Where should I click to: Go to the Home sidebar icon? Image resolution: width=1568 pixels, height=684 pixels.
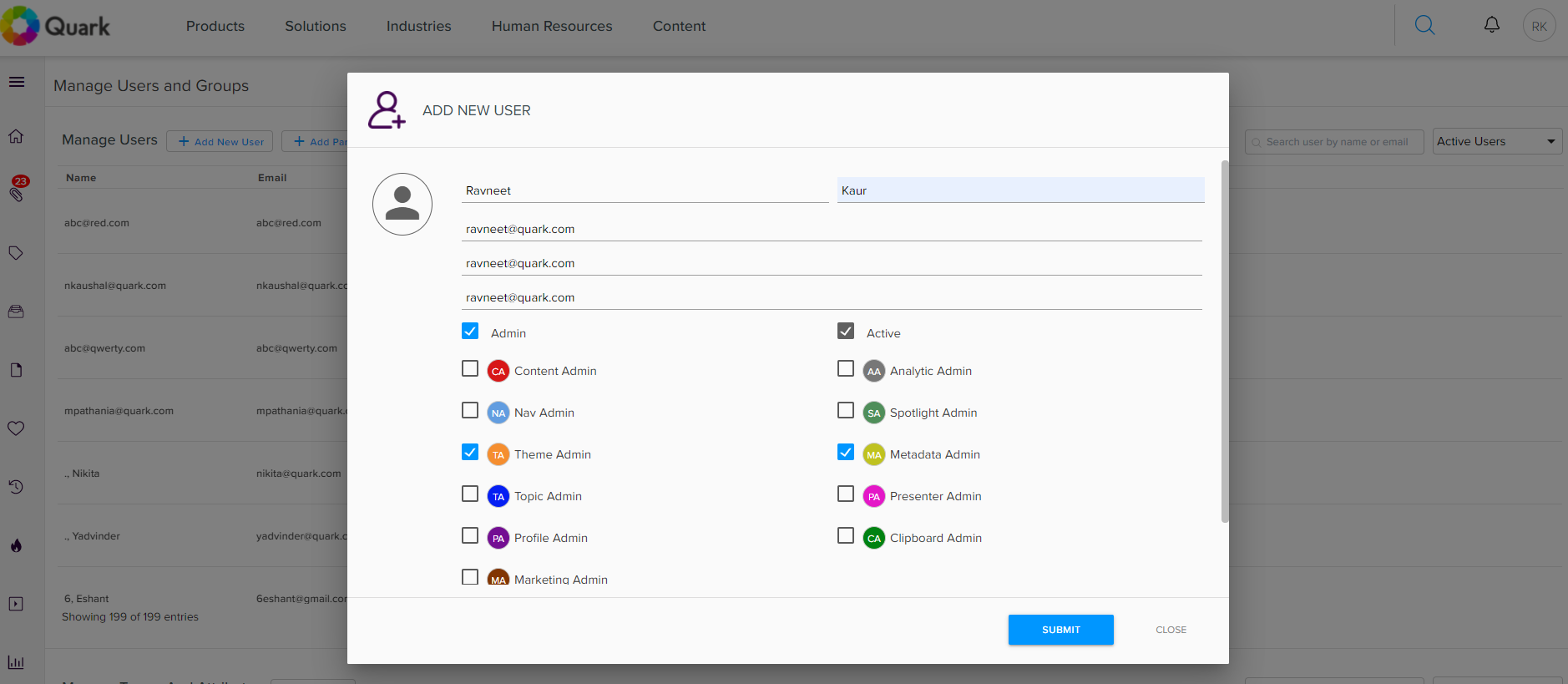pyautogui.click(x=16, y=136)
